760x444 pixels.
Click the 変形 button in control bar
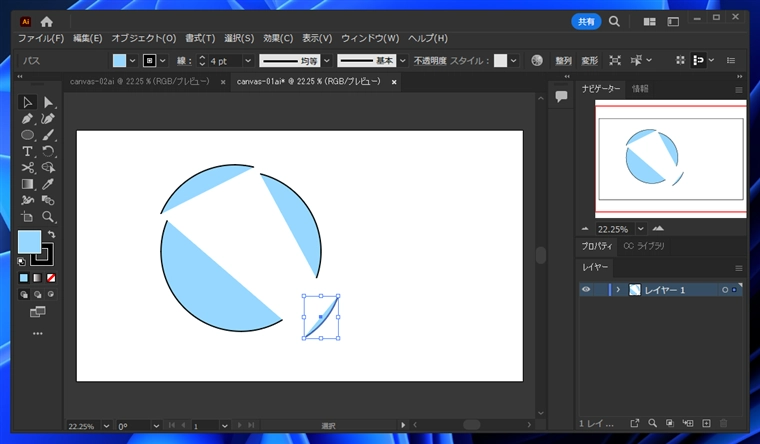590,61
